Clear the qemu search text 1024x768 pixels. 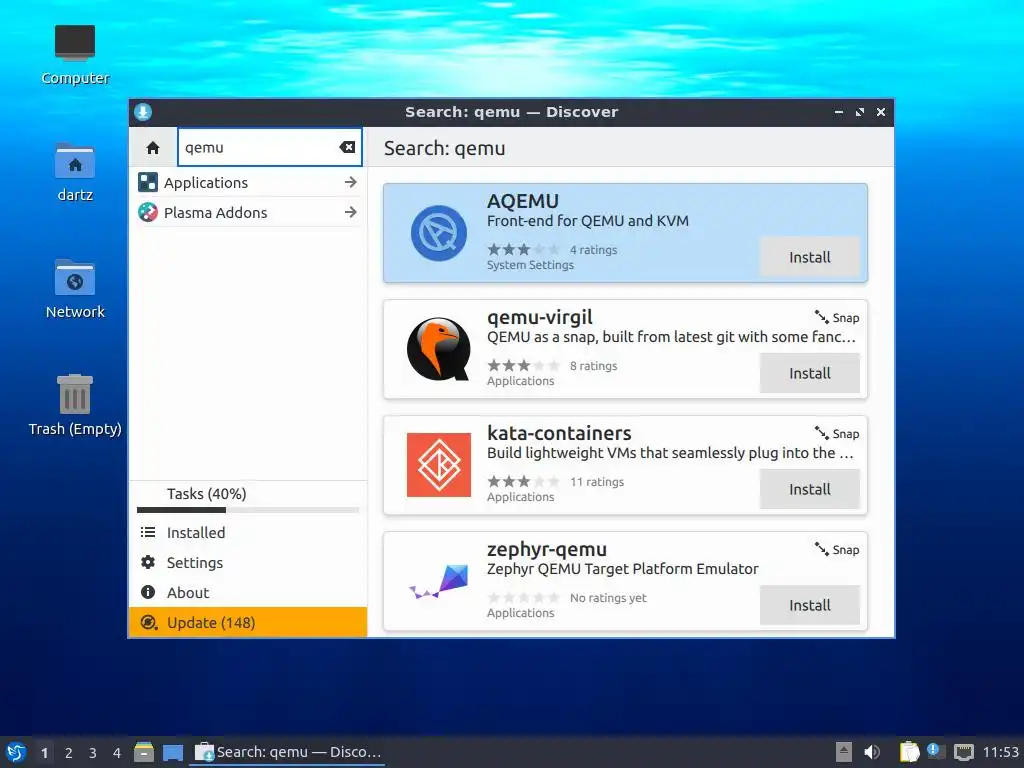click(347, 148)
